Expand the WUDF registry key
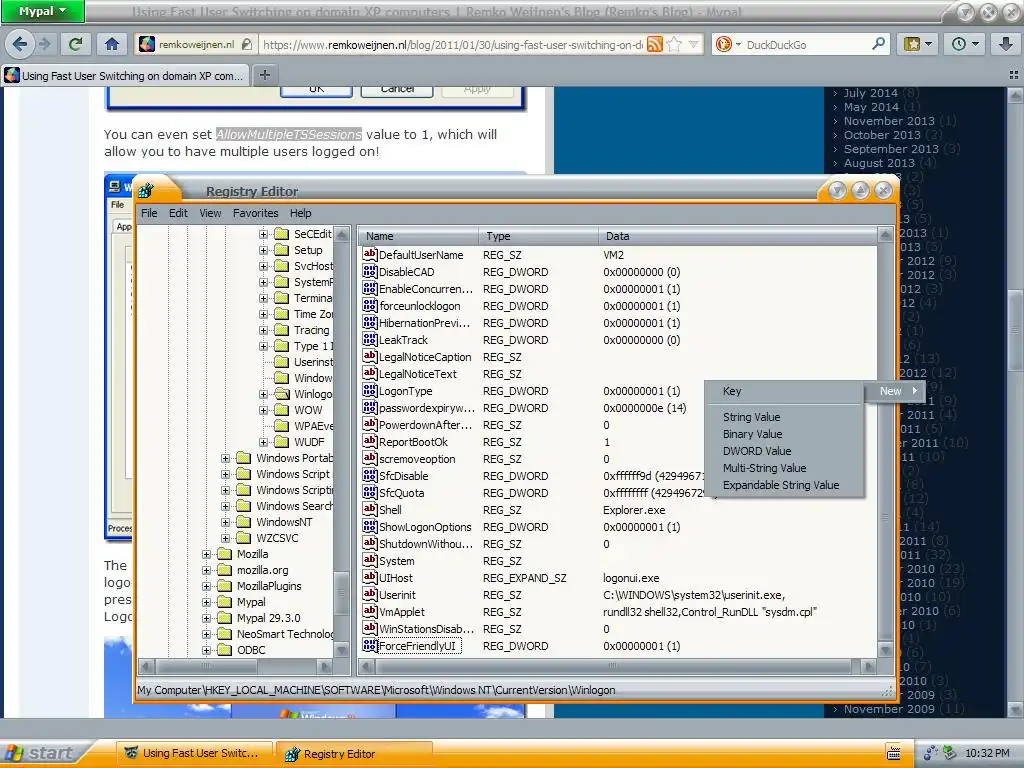Viewport: 1024px width, 768px height. pyautogui.click(x=263, y=442)
